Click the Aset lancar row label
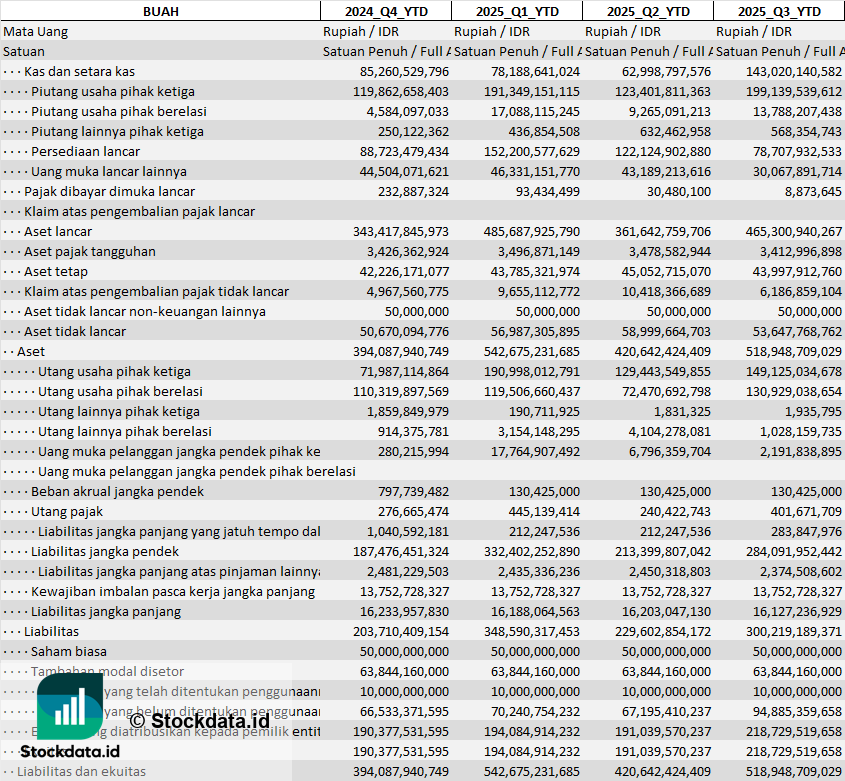Screen dimensions: 845x781 [58, 231]
